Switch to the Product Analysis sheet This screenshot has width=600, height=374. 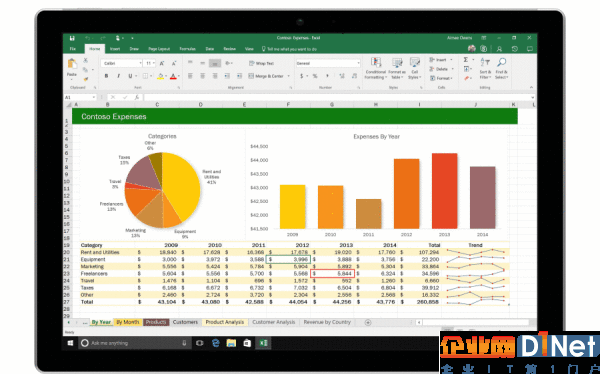(225, 322)
